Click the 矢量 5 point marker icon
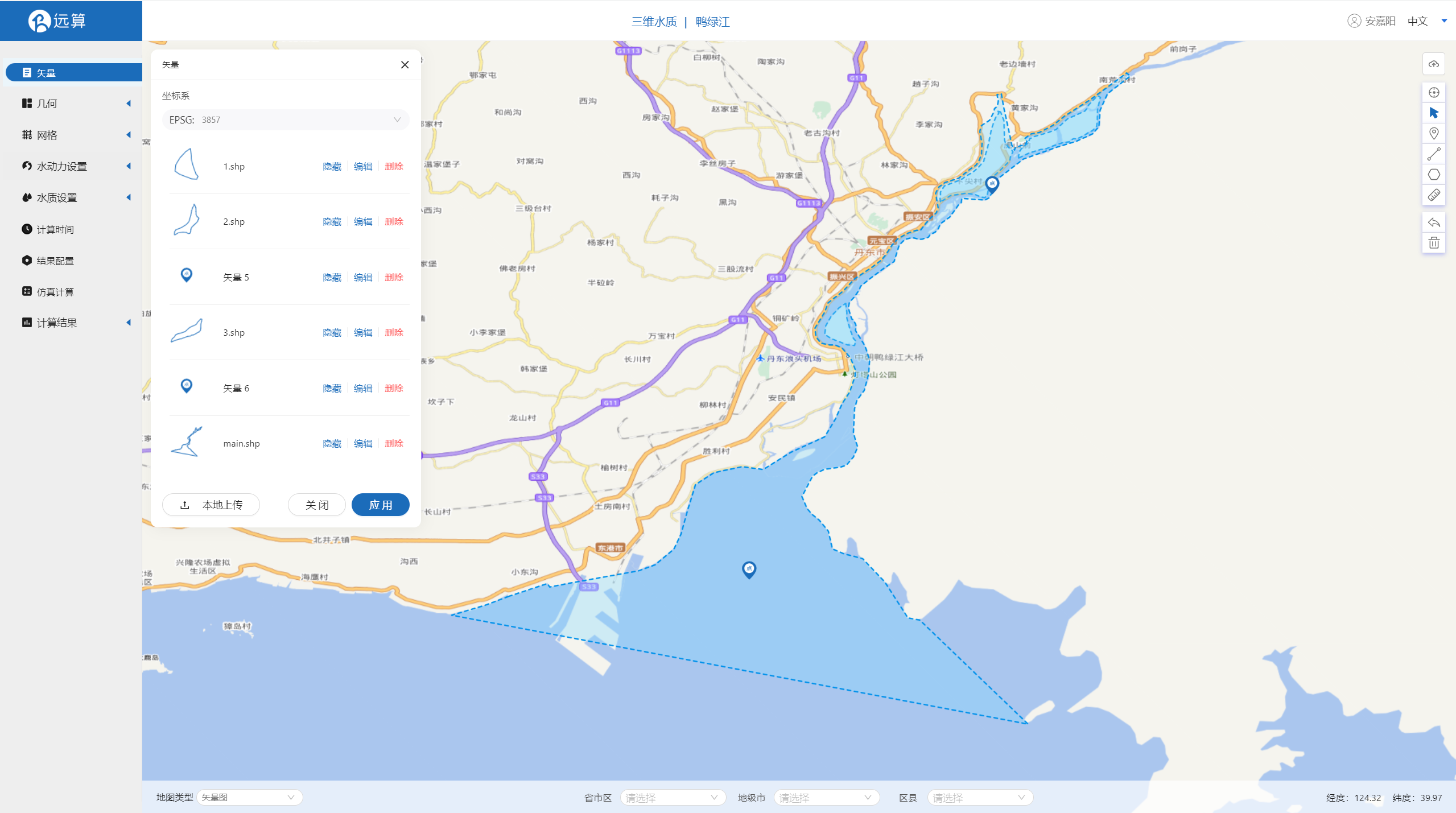 186,275
